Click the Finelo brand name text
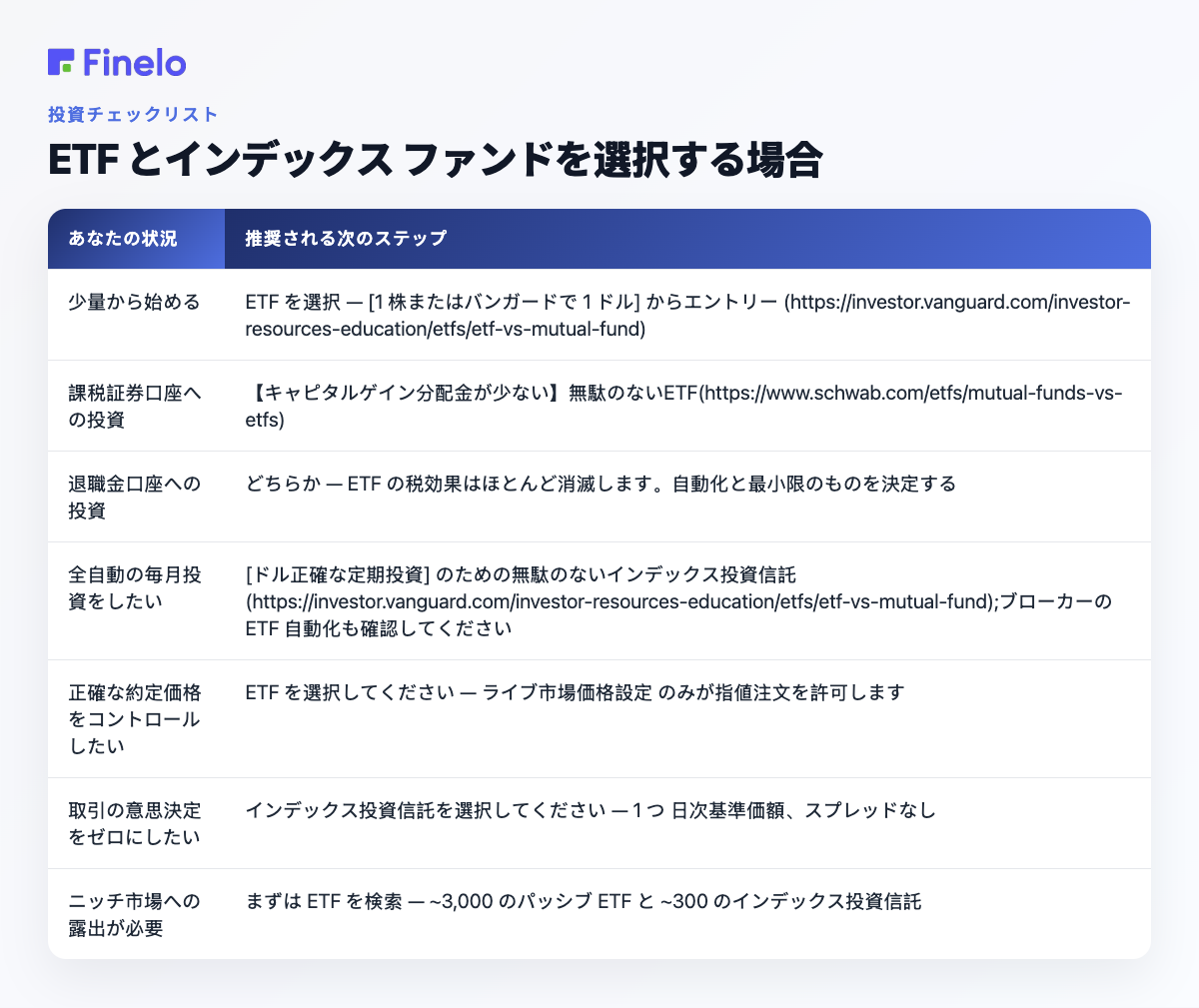This screenshot has width=1199, height=1008. pos(135,62)
